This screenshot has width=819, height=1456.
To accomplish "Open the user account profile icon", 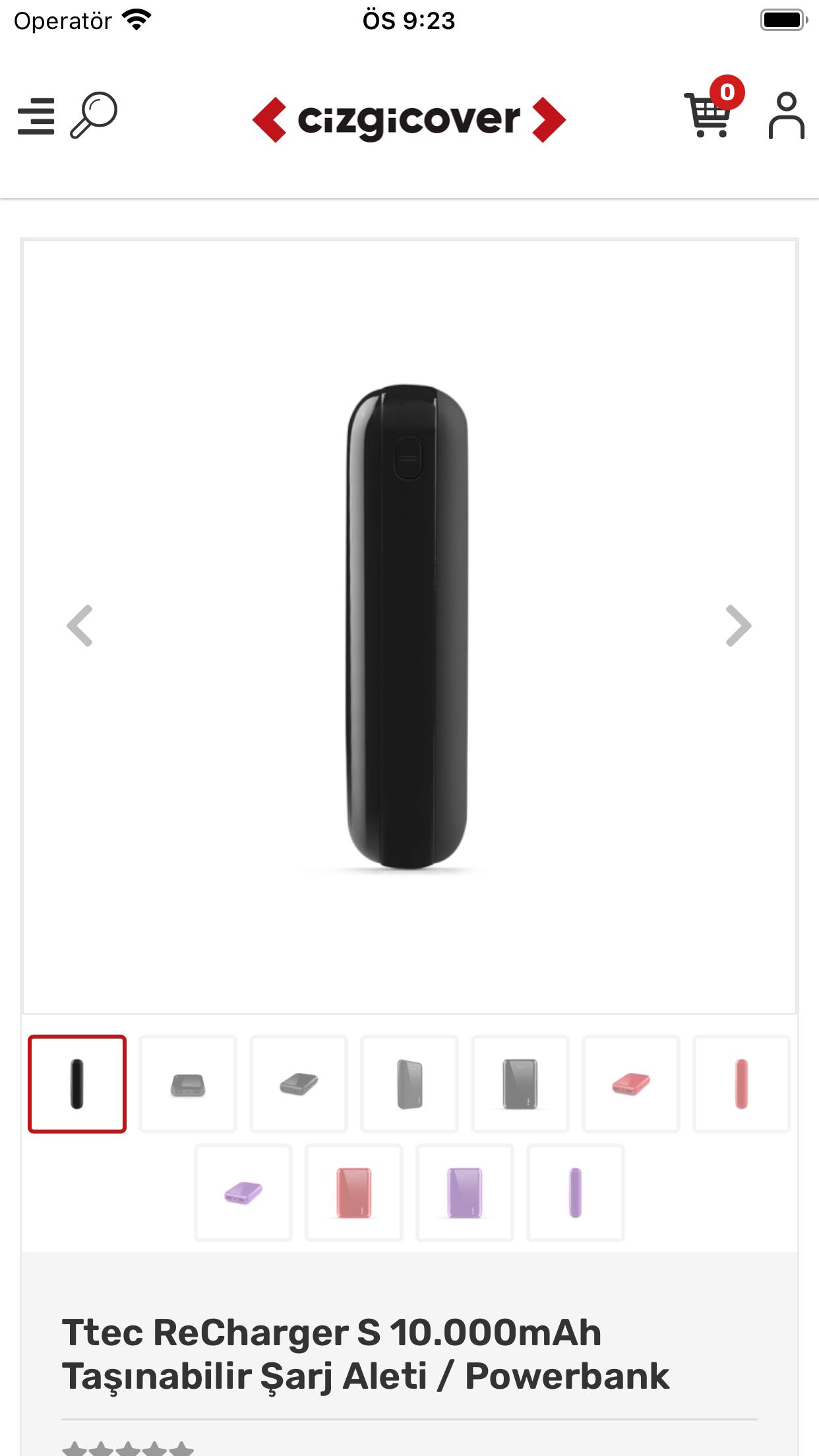I will pos(786,115).
